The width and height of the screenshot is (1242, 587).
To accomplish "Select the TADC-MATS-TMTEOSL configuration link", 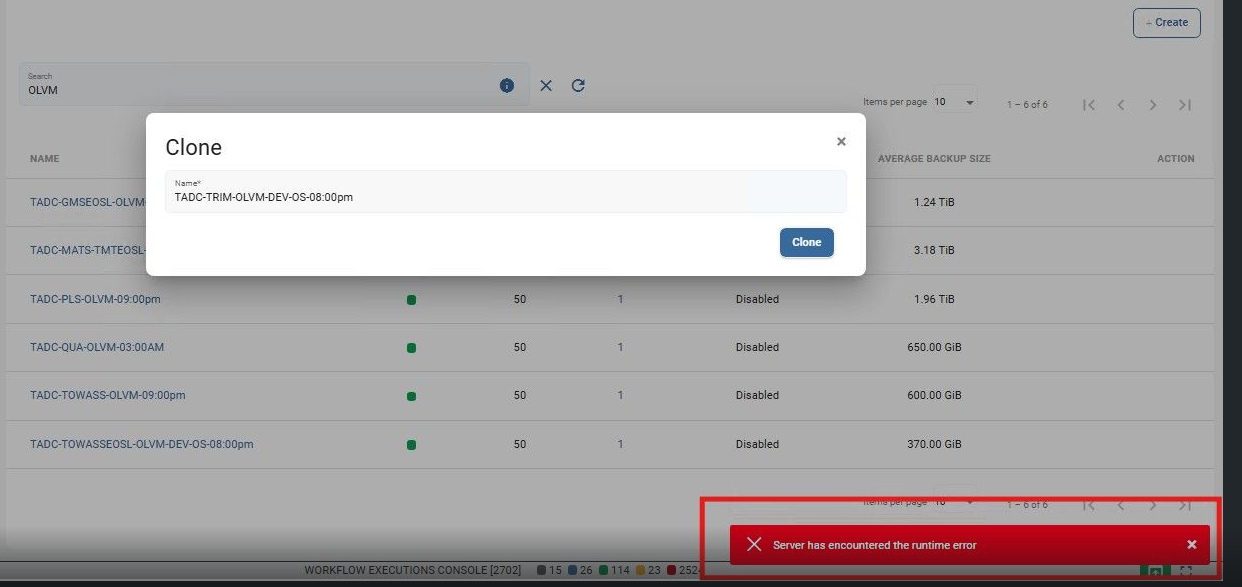I will point(90,250).
